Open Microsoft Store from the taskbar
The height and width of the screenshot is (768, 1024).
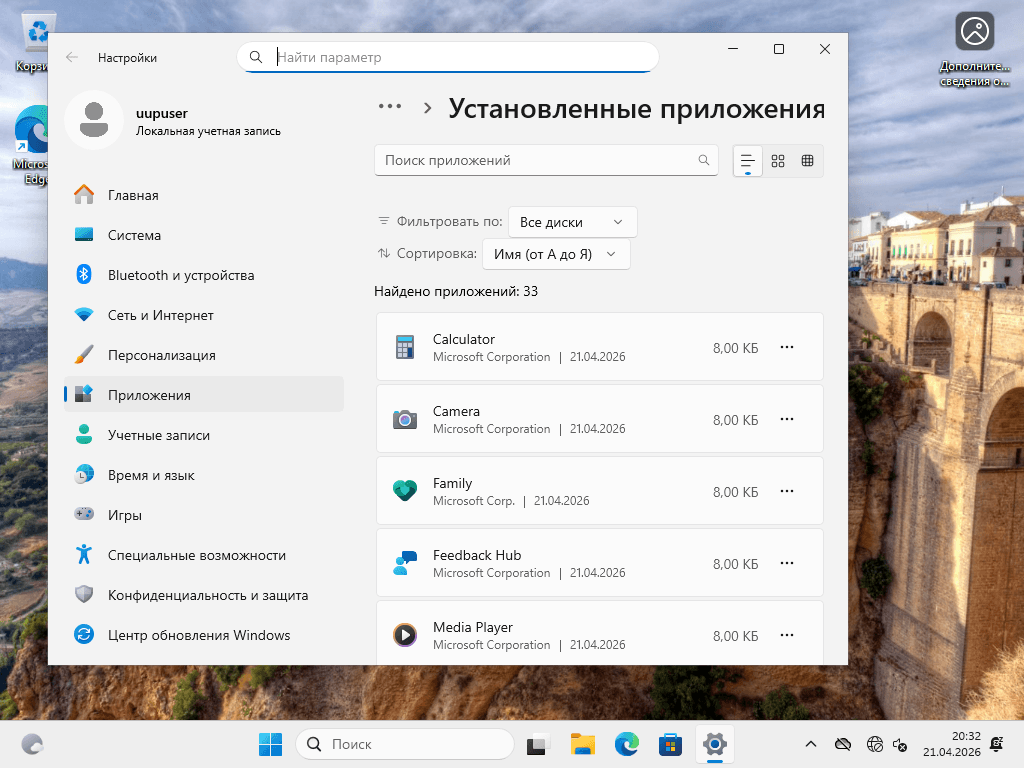[x=670, y=744]
